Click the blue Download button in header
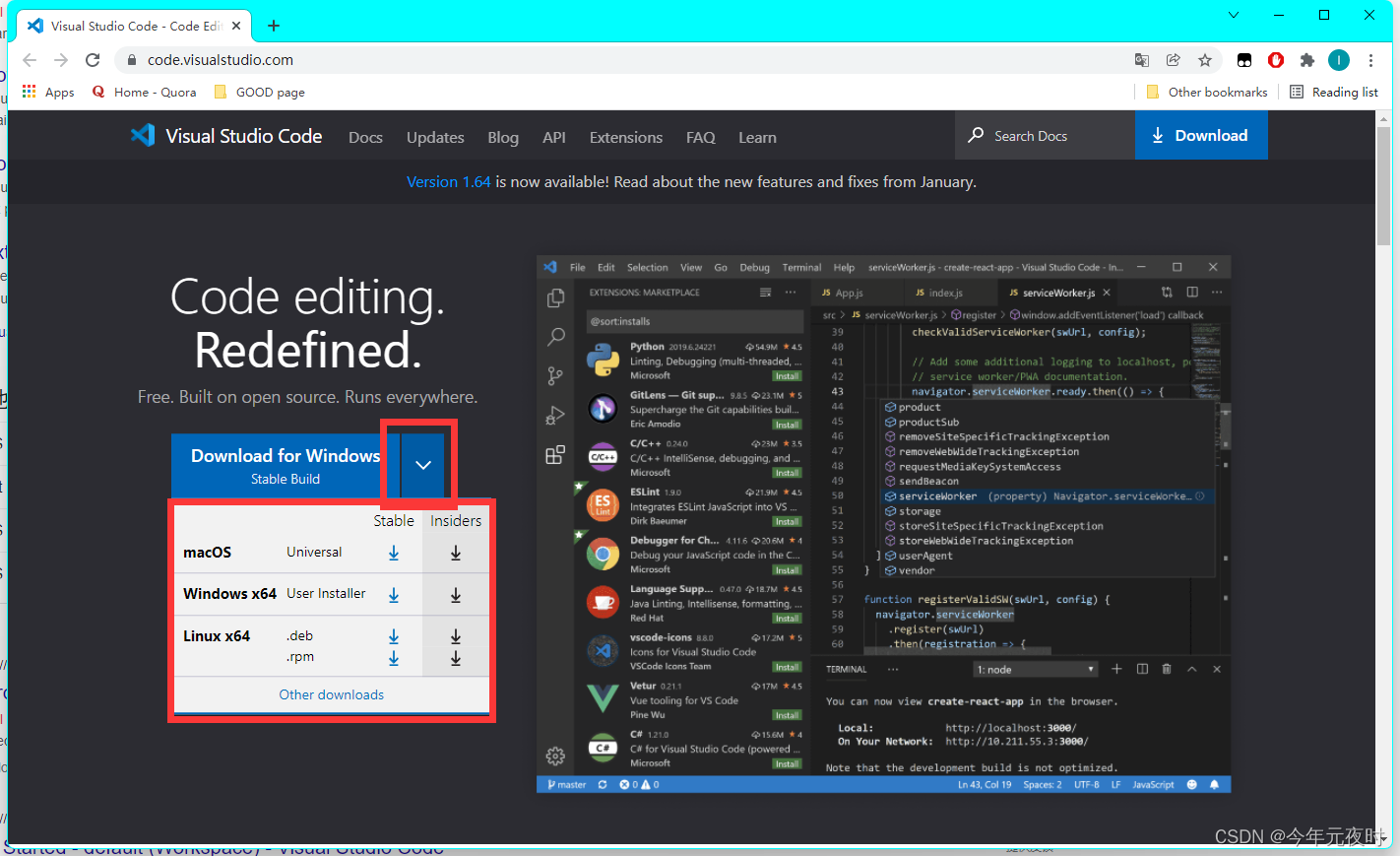This screenshot has width=1400, height=856. coord(1201,135)
